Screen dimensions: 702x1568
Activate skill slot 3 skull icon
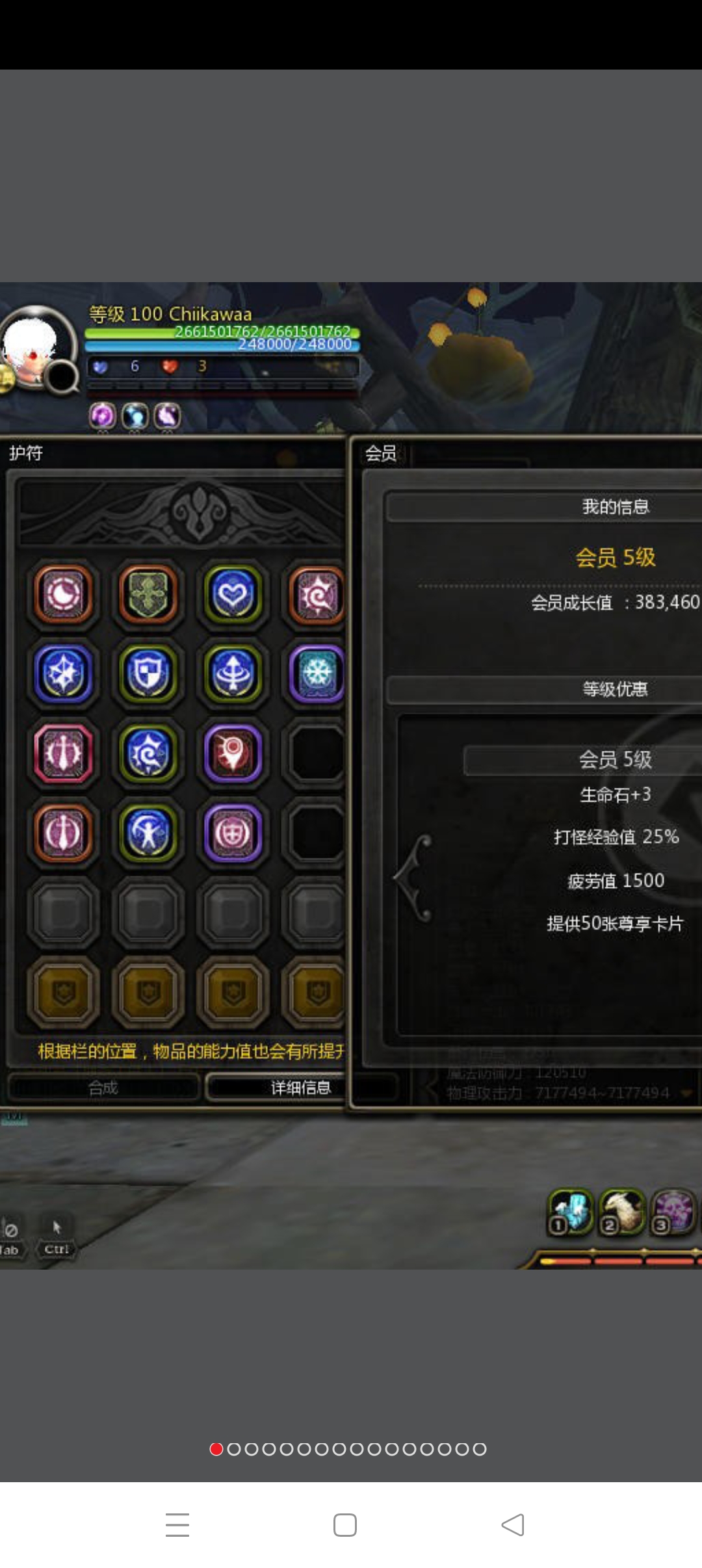[x=674, y=1212]
